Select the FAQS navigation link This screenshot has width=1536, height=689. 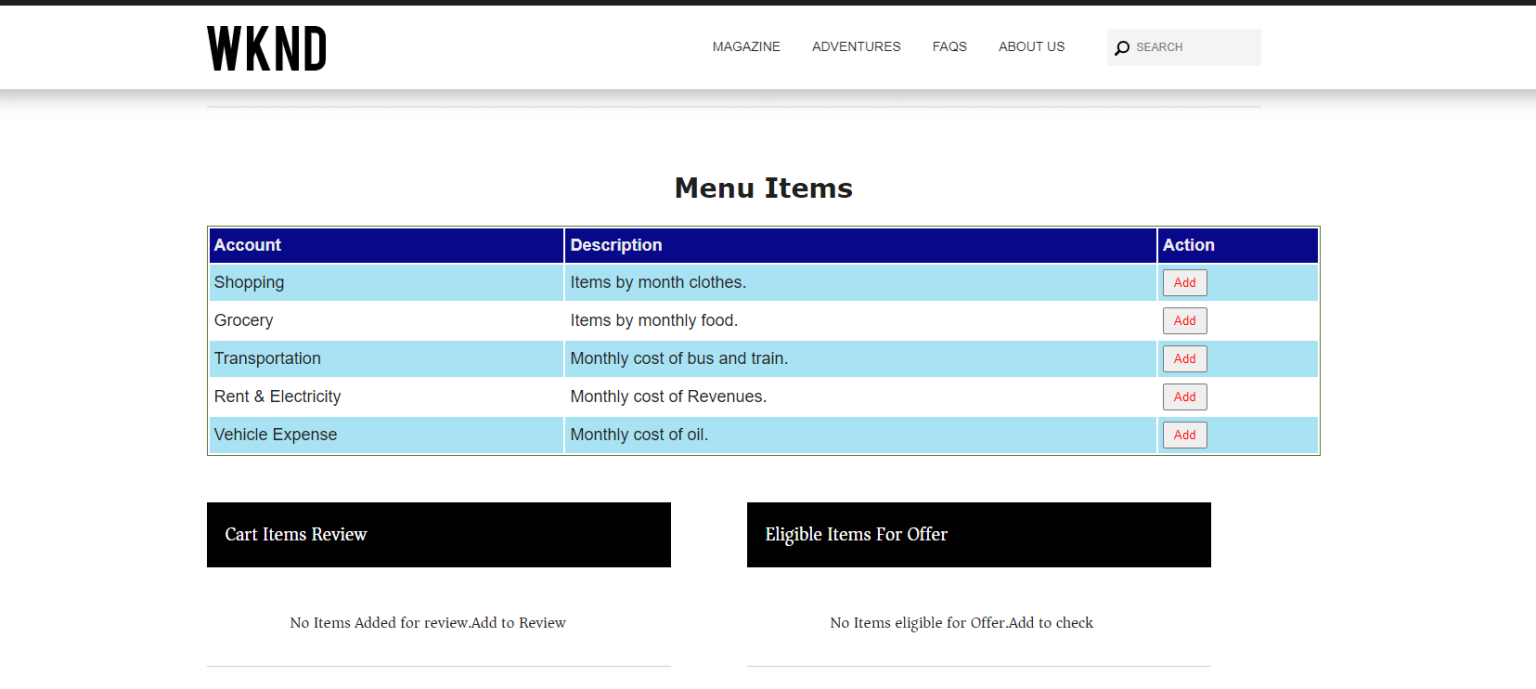point(948,46)
